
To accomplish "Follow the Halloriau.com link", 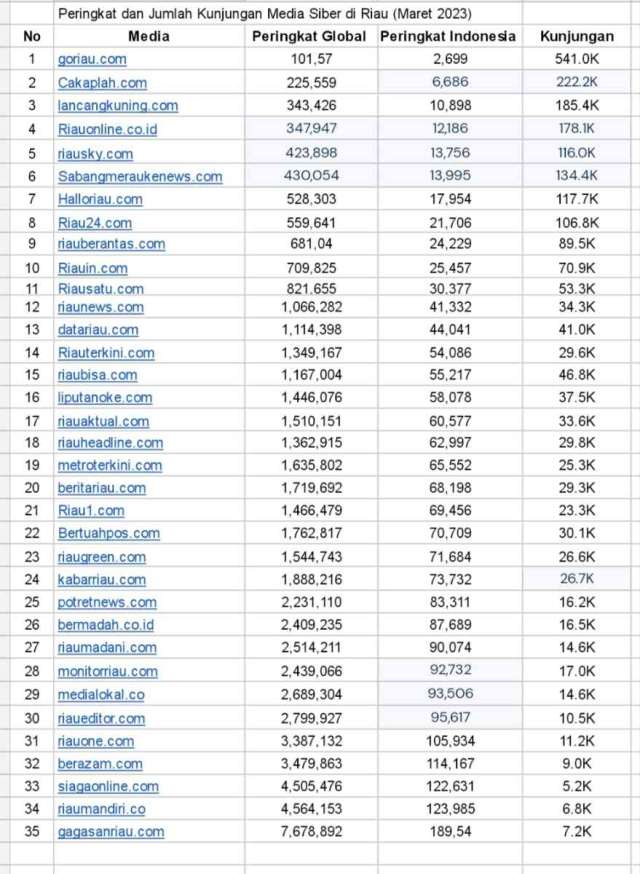I will tap(100, 199).
